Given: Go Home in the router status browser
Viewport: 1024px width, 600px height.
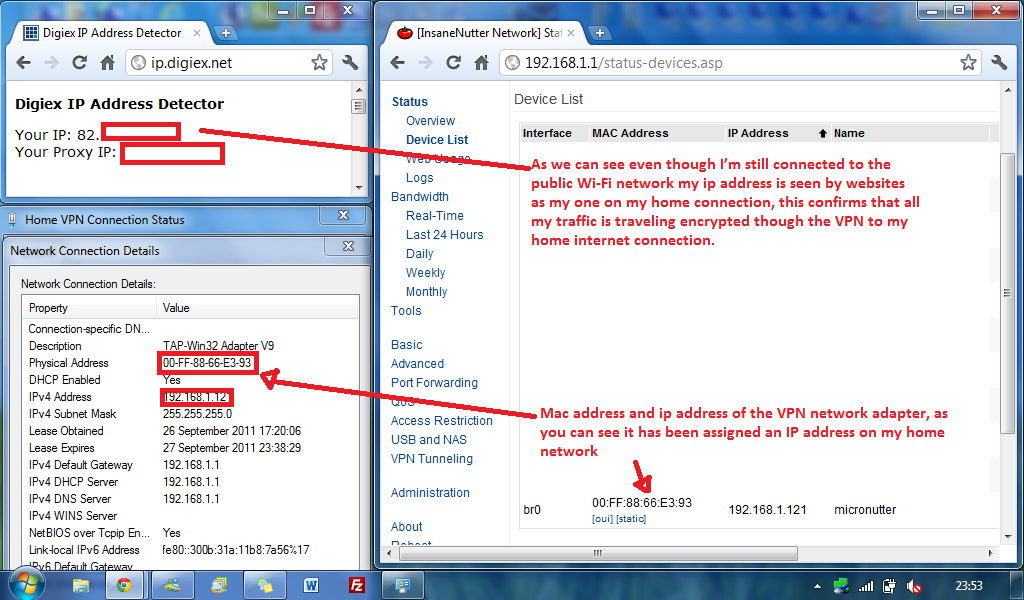Looking at the screenshot, I should pyautogui.click(x=481, y=63).
